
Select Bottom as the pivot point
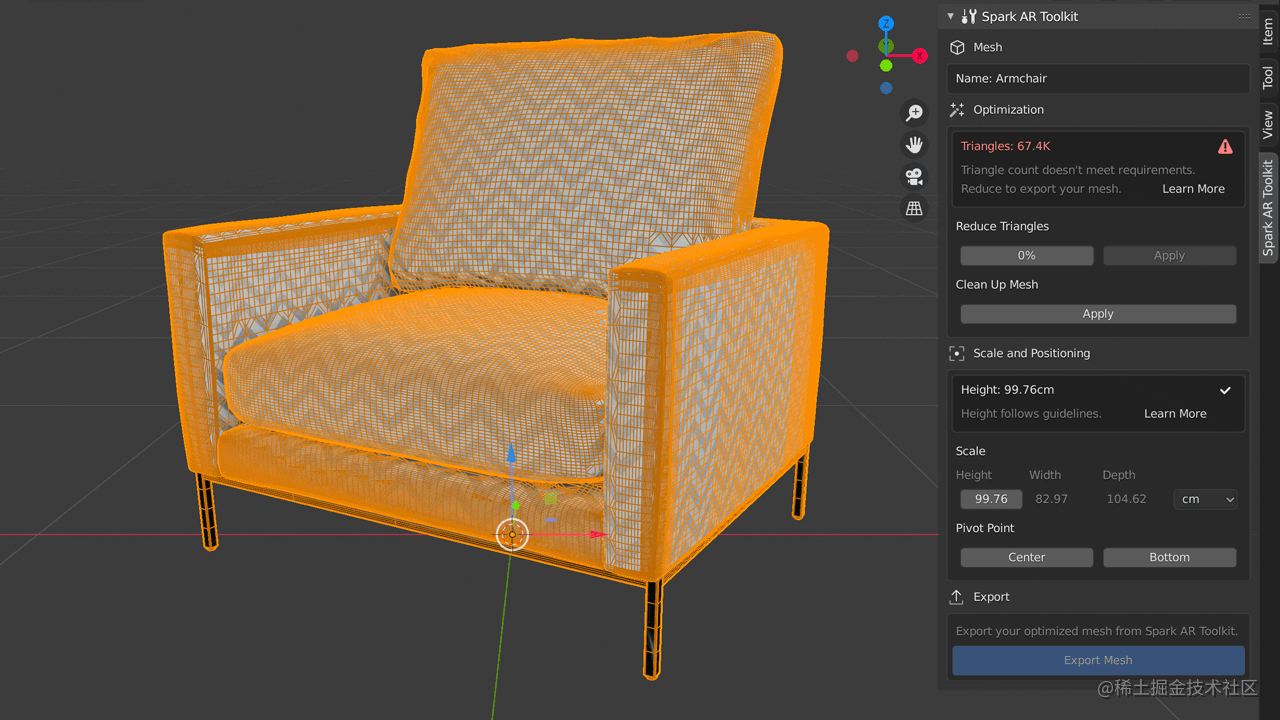tap(1169, 557)
